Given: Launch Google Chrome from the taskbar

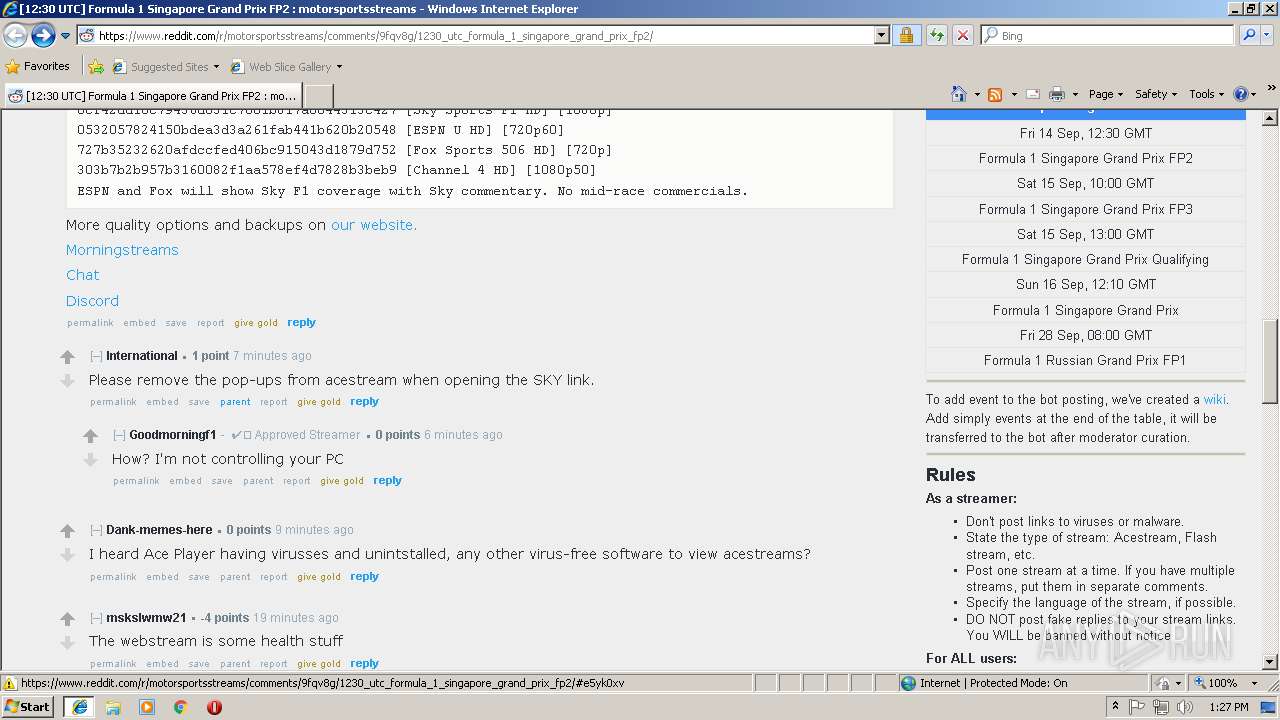Looking at the screenshot, I should tap(180, 707).
